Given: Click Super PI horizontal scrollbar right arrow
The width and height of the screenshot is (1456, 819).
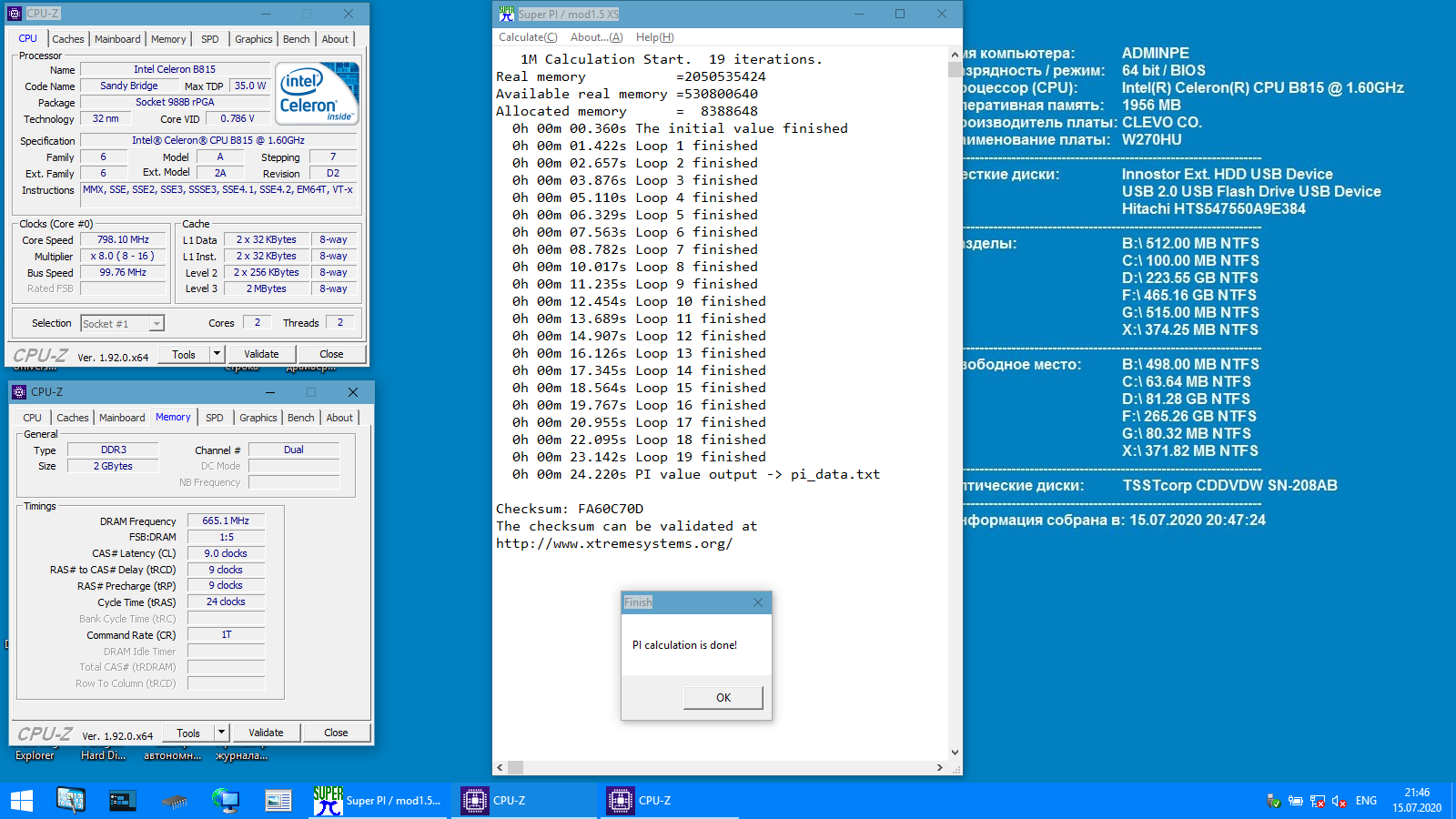Looking at the screenshot, I should point(940,767).
